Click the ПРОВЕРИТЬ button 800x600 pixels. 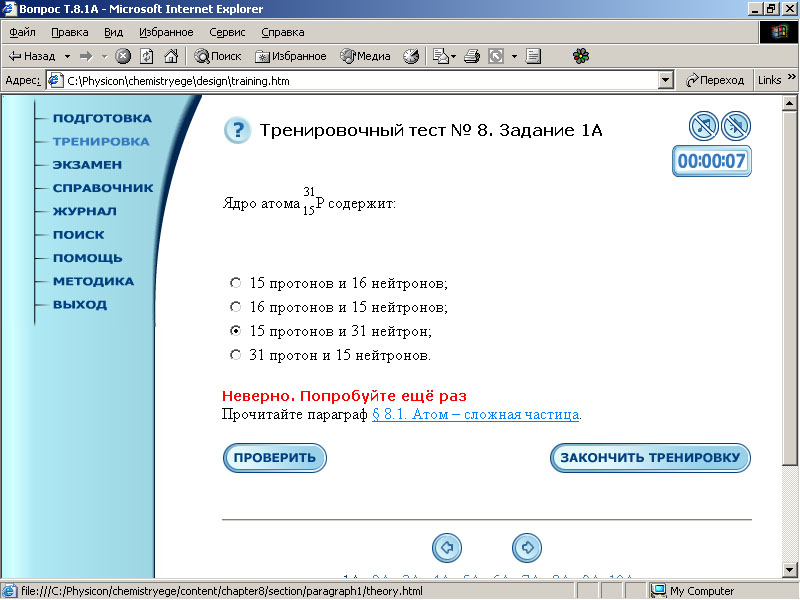274,458
